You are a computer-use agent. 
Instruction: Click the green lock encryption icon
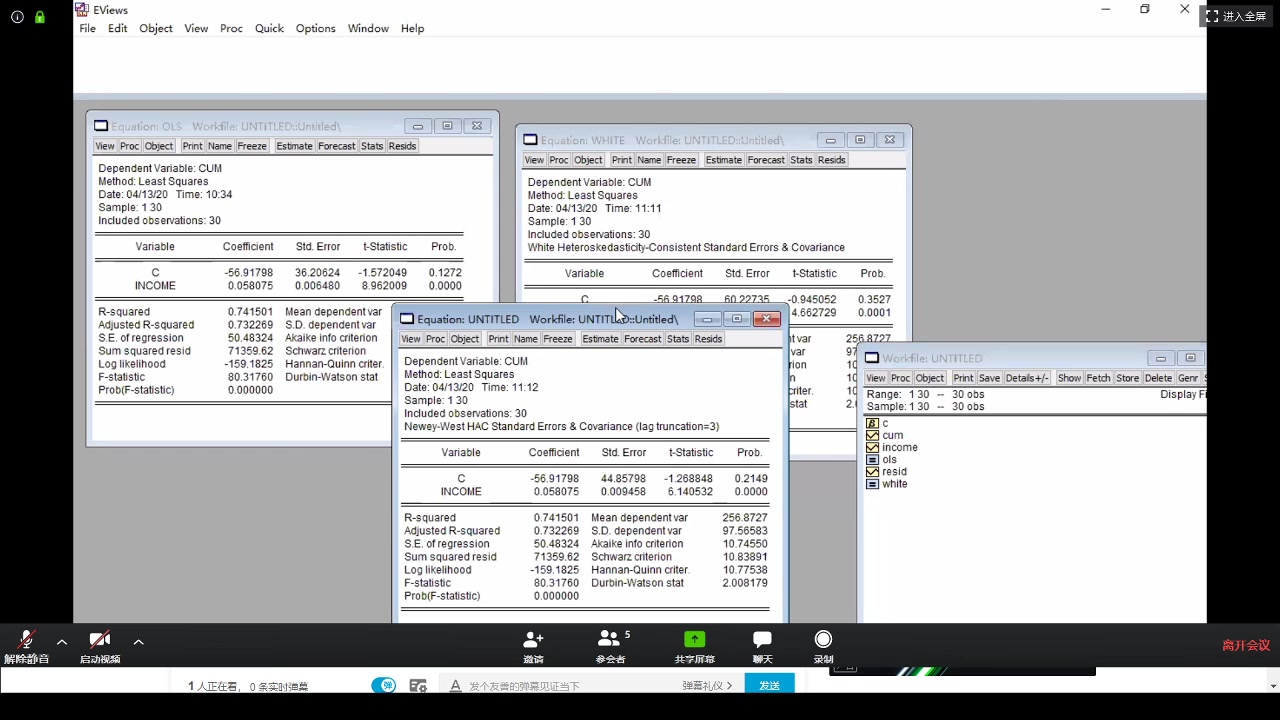pos(40,17)
